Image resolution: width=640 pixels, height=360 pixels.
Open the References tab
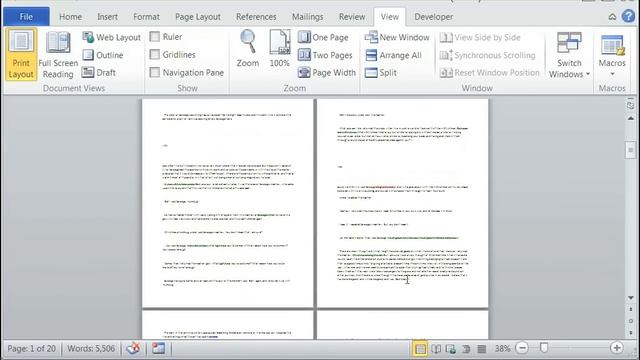click(x=256, y=17)
